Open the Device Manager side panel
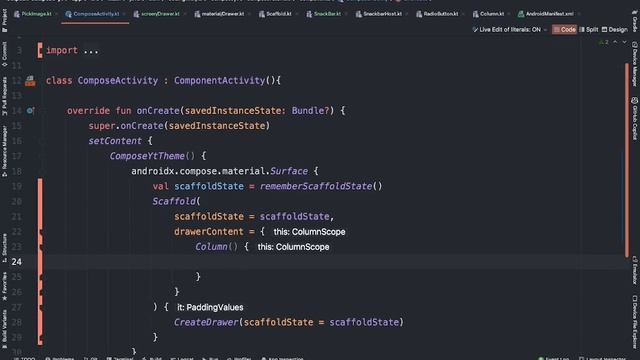The height and width of the screenshot is (360, 640). [x=635, y=64]
